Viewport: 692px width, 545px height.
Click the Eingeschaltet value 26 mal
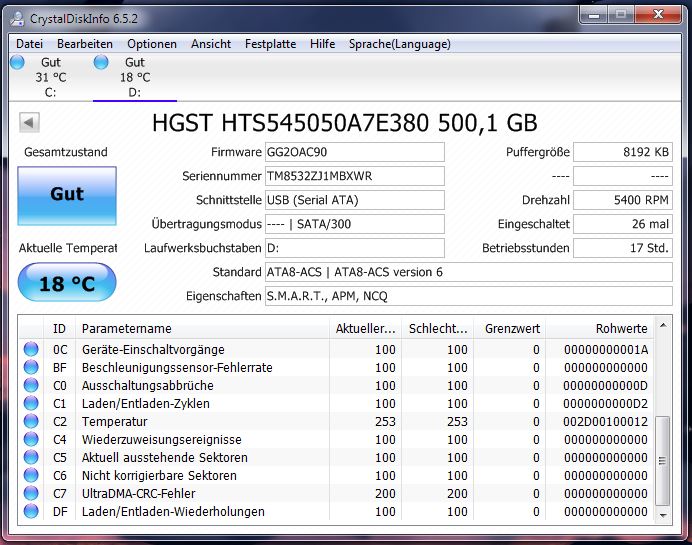[623, 224]
